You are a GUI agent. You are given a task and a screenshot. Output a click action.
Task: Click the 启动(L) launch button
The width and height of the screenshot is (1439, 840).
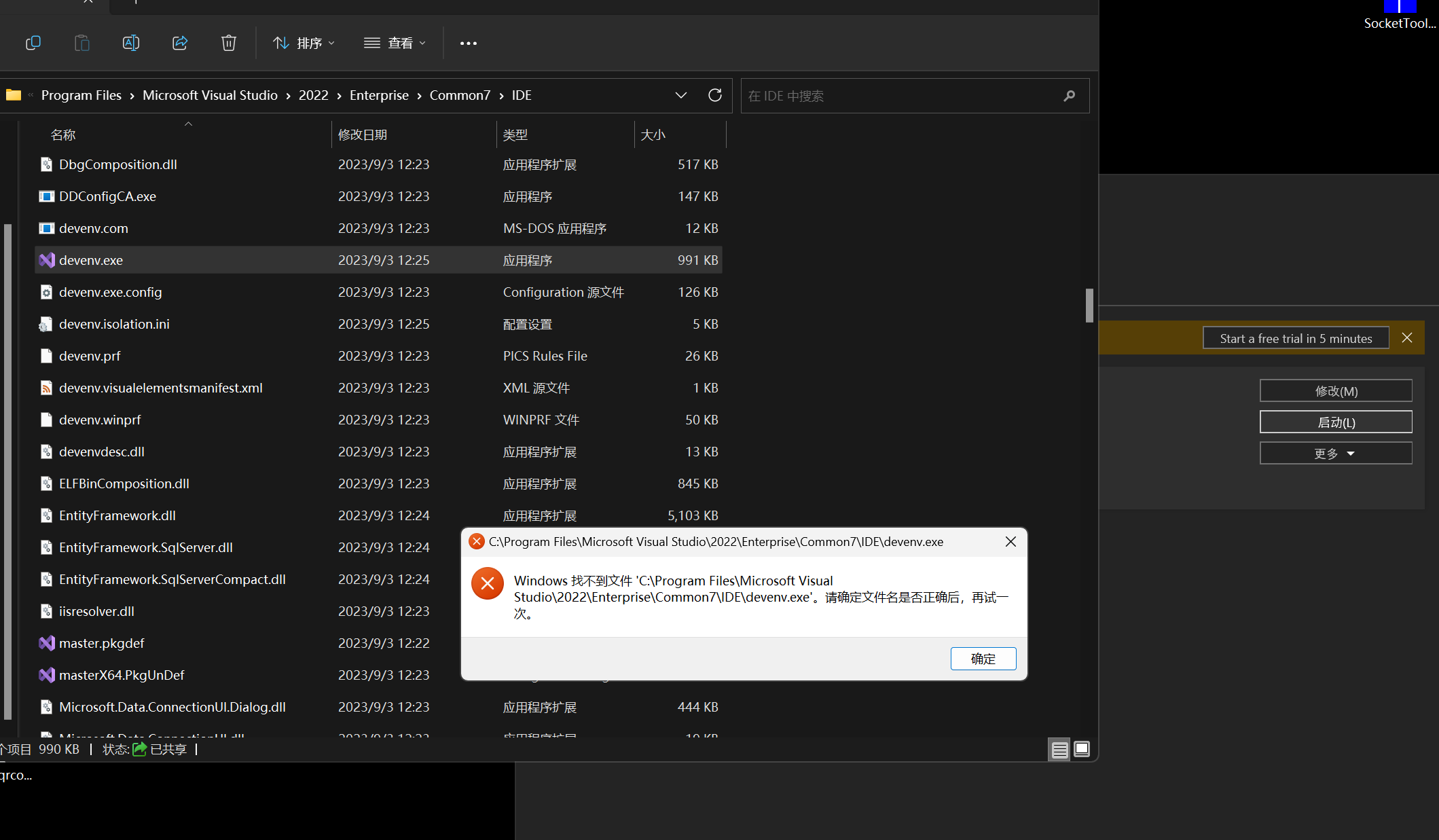coord(1335,422)
